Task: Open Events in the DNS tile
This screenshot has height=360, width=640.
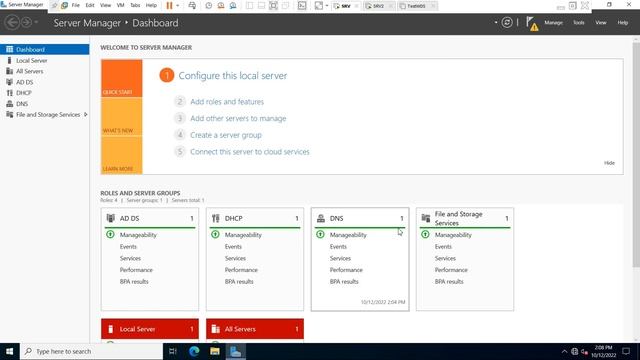Action: [338, 247]
